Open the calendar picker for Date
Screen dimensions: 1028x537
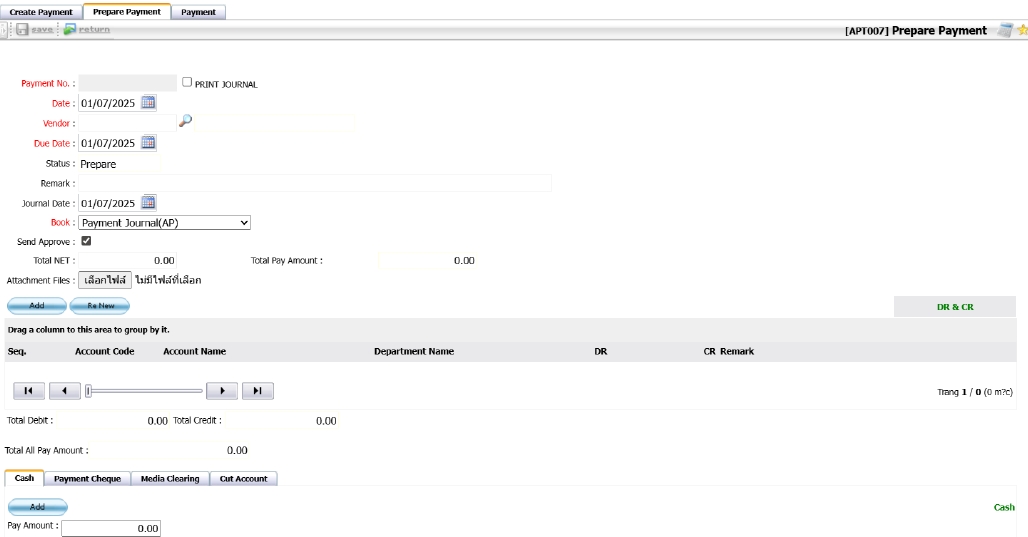coord(148,102)
